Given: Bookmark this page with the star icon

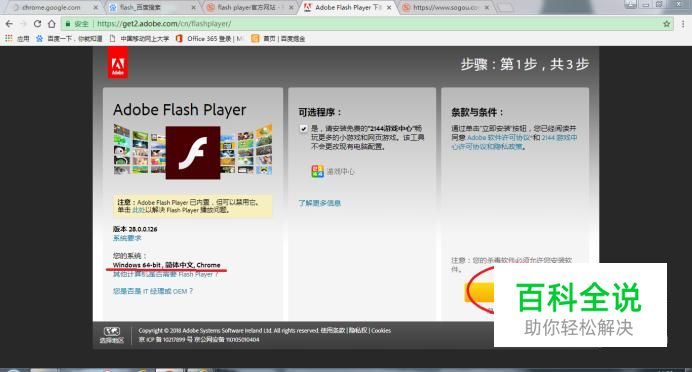Looking at the screenshot, I should coord(666,24).
